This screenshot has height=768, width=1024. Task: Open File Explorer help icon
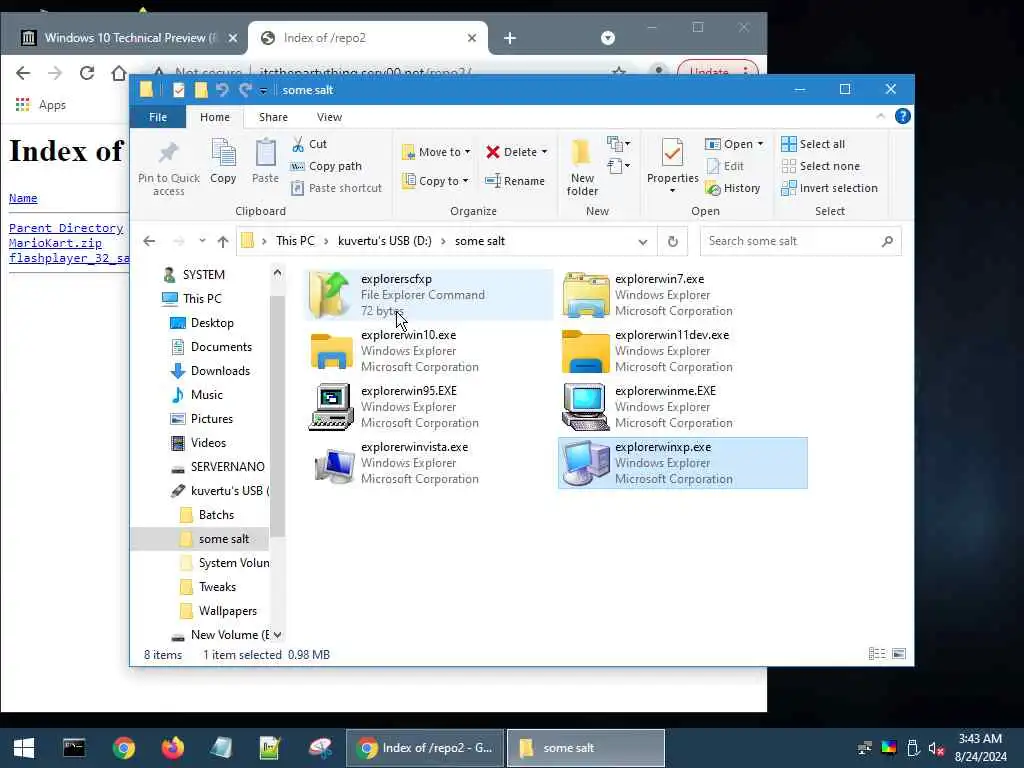click(903, 116)
